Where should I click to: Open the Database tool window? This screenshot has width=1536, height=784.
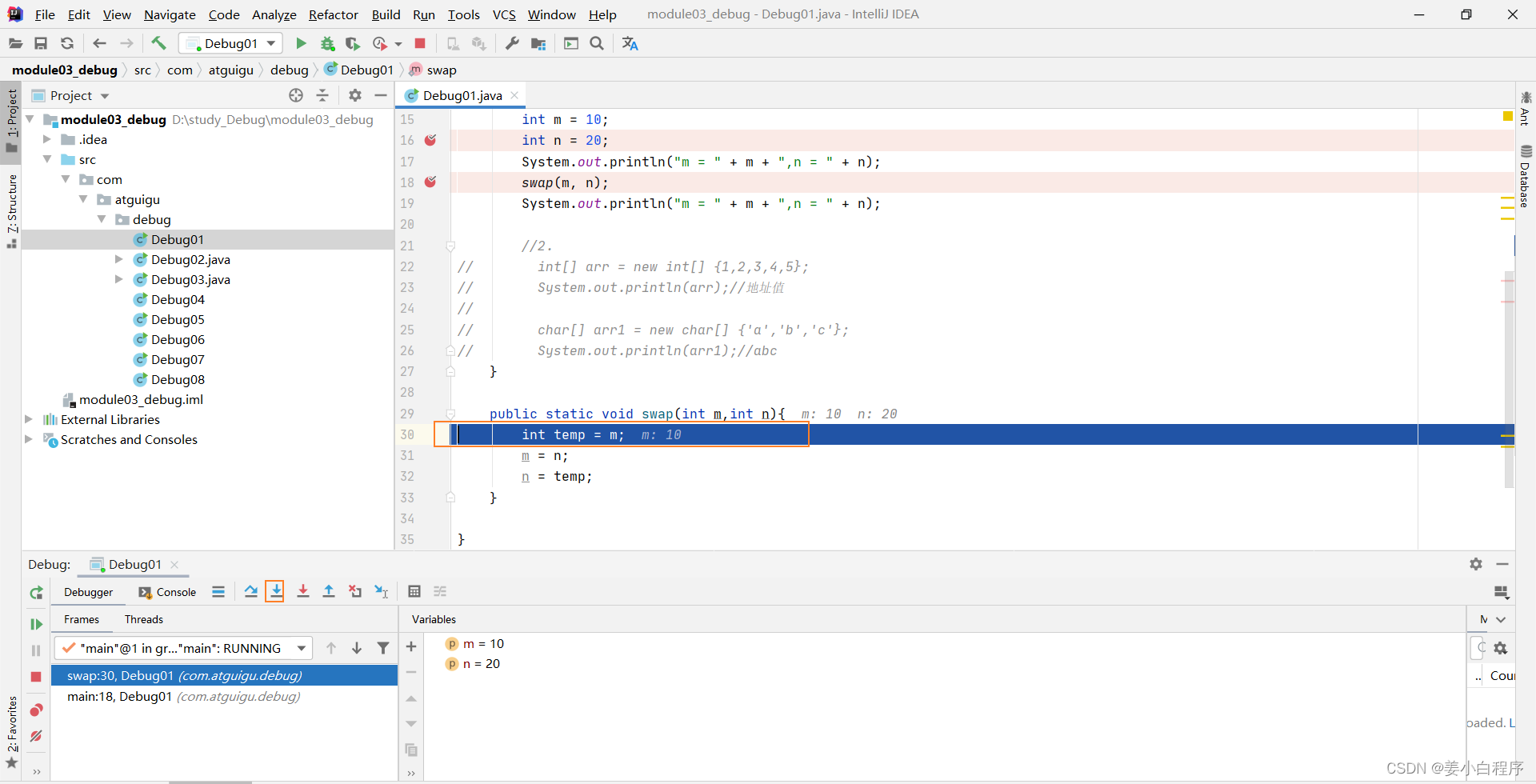(x=1526, y=177)
